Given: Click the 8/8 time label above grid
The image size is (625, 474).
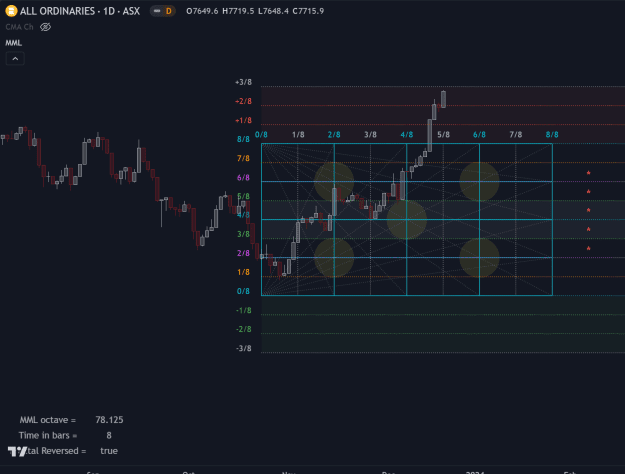Looking at the screenshot, I should [552, 135].
